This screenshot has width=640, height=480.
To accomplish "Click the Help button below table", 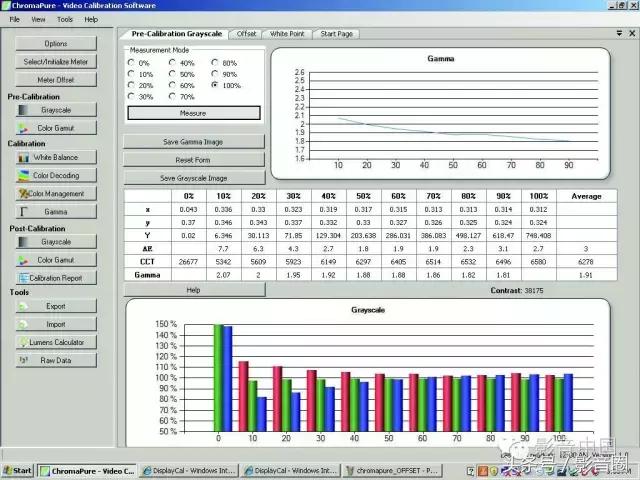I will (194, 290).
